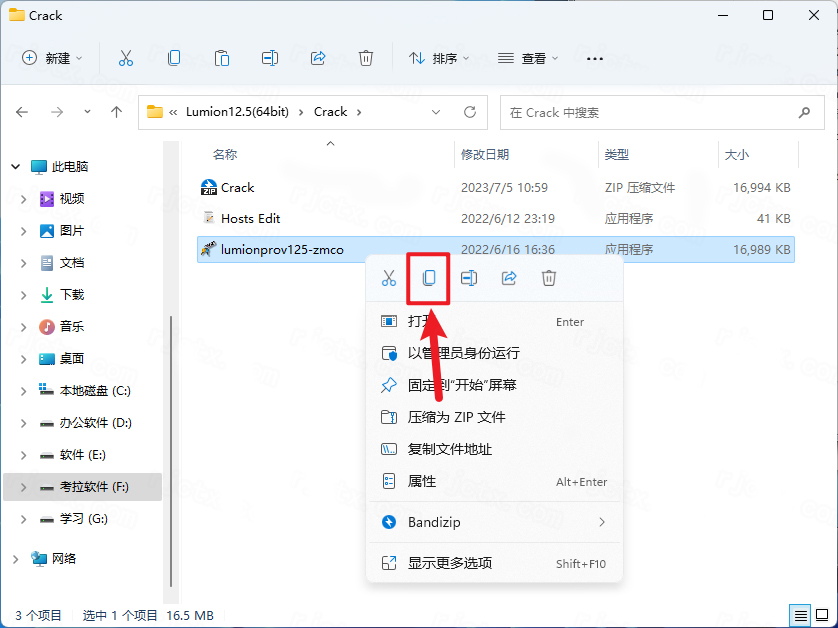Expand the 办公软件 (D:) drive node
838x628 pixels.
(24, 423)
